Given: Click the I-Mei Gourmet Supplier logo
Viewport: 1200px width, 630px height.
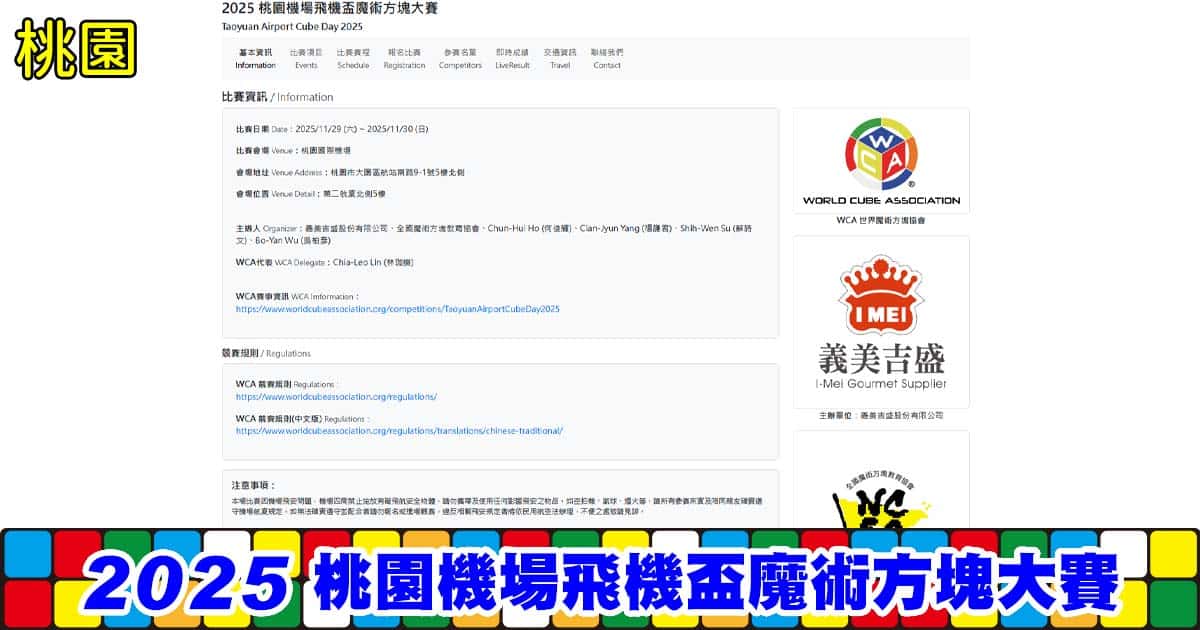Looking at the screenshot, I should (x=881, y=322).
